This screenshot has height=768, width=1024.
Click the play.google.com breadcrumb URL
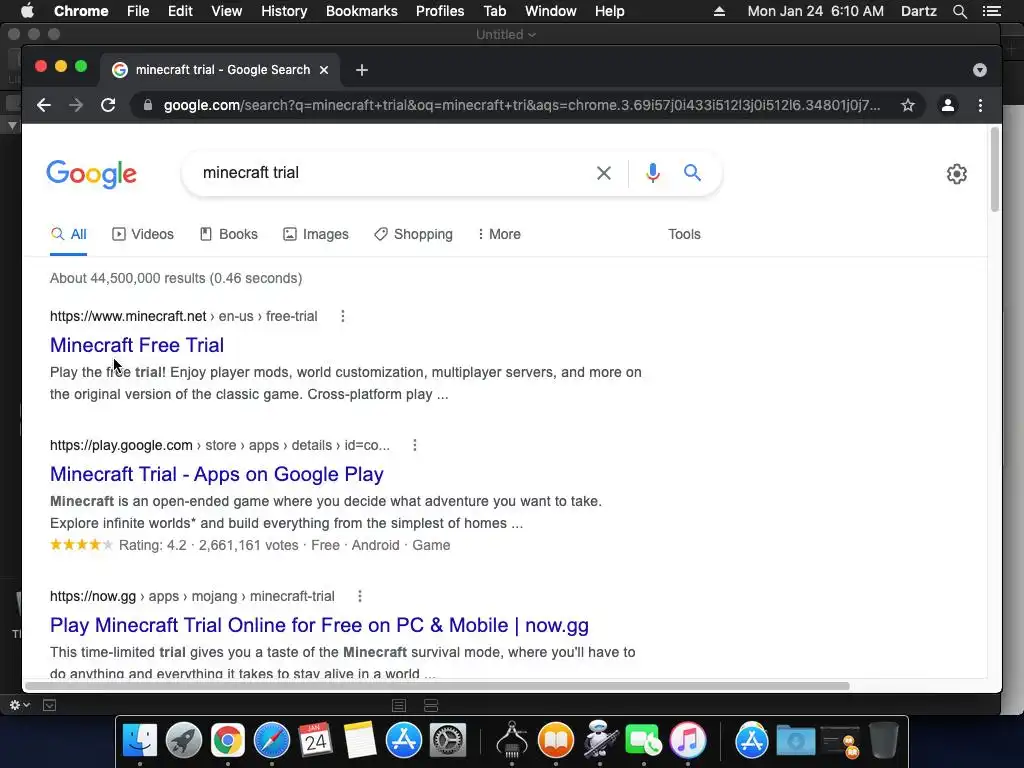point(220,445)
